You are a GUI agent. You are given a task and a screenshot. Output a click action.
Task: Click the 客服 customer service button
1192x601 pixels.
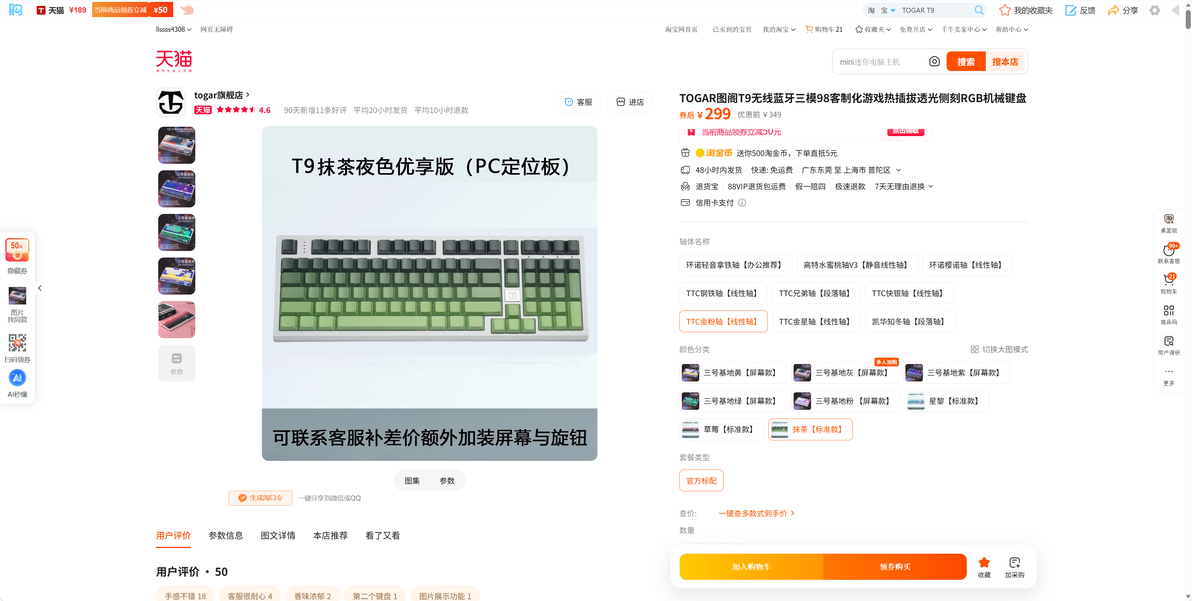pos(578,102)
